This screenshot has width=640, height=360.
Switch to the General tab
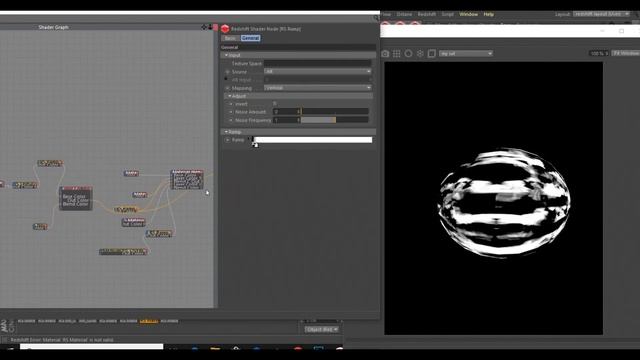click(x=250, y=38)
